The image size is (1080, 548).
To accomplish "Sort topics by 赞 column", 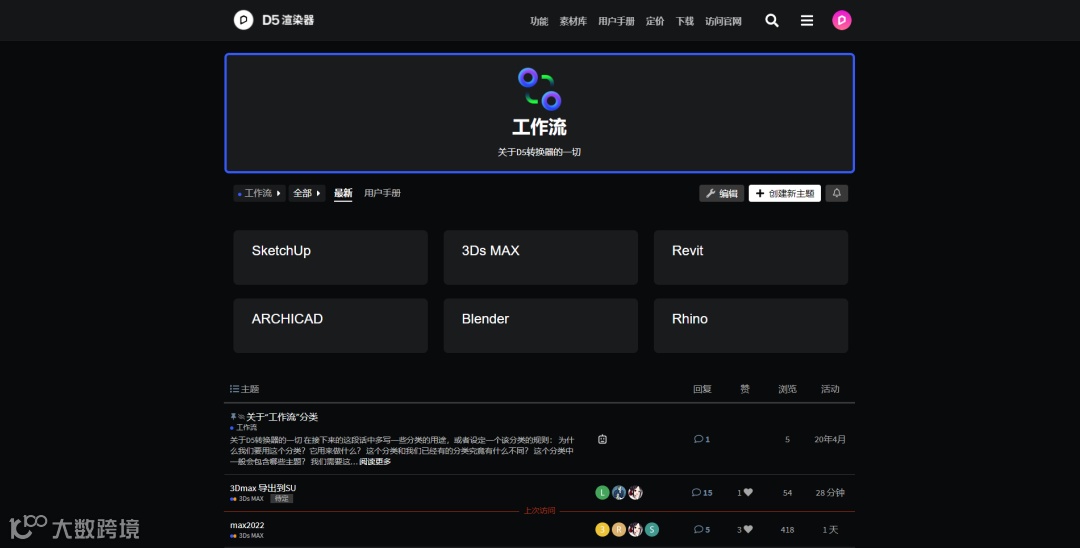I will [745, 389].
